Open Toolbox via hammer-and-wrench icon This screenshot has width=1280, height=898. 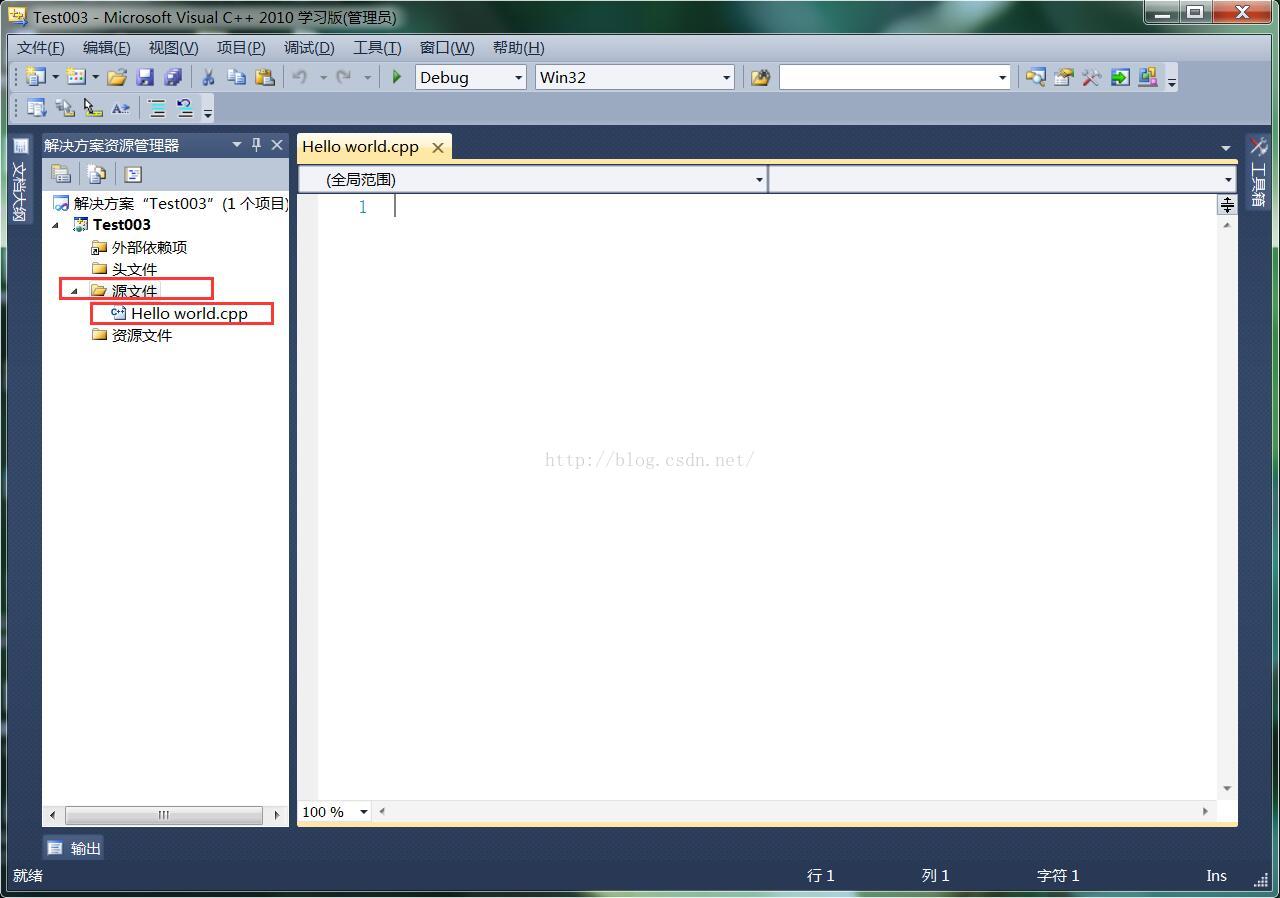tap(1092, 77)
